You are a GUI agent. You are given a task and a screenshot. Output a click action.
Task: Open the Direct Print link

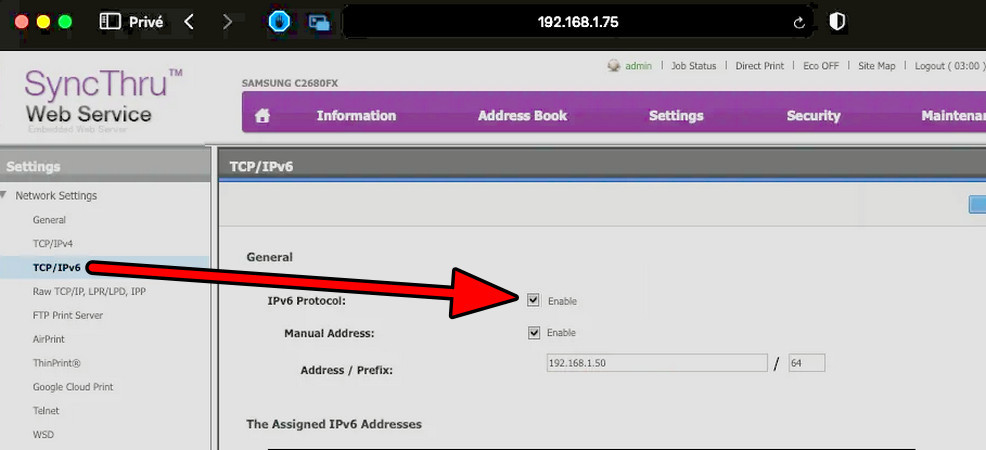pyautogui.click(x=760, y=65)
